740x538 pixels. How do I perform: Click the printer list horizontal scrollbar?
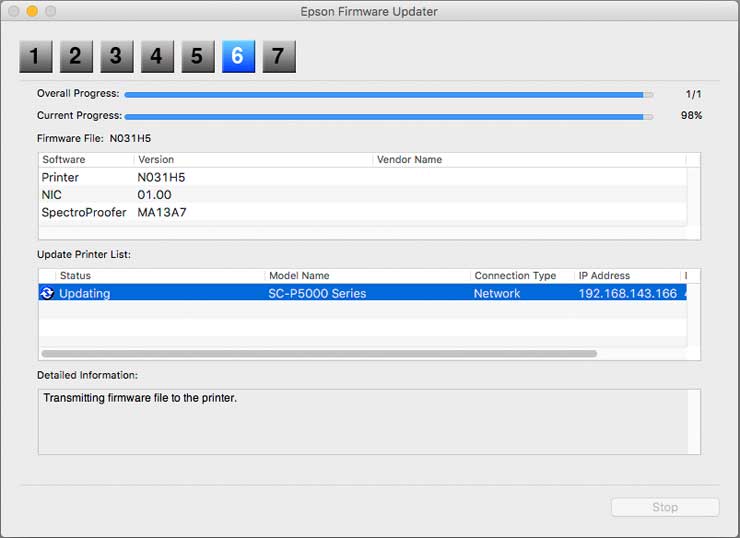pyautogui.click(x=319, y=353)
